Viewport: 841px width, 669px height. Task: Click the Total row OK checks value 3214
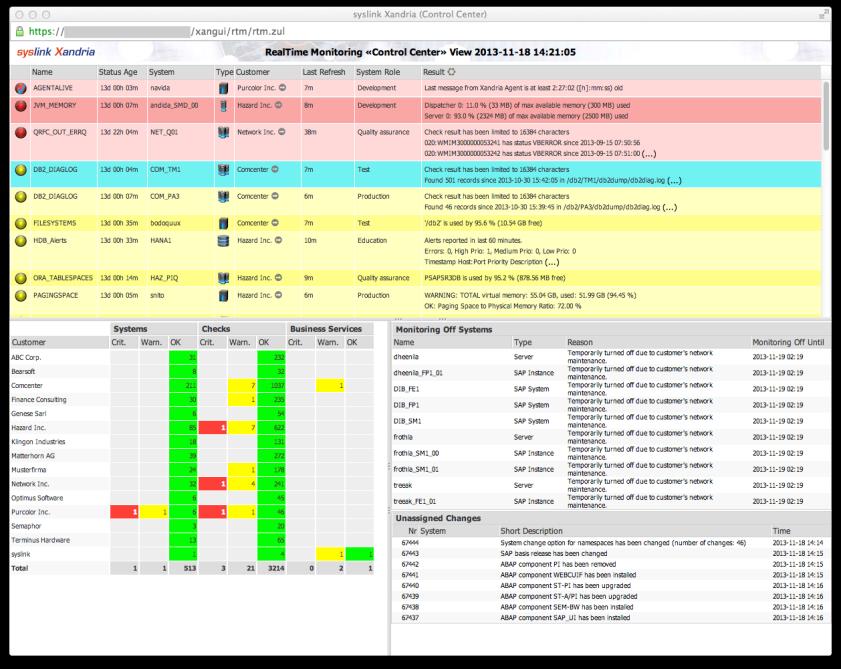tap(276, 568)
